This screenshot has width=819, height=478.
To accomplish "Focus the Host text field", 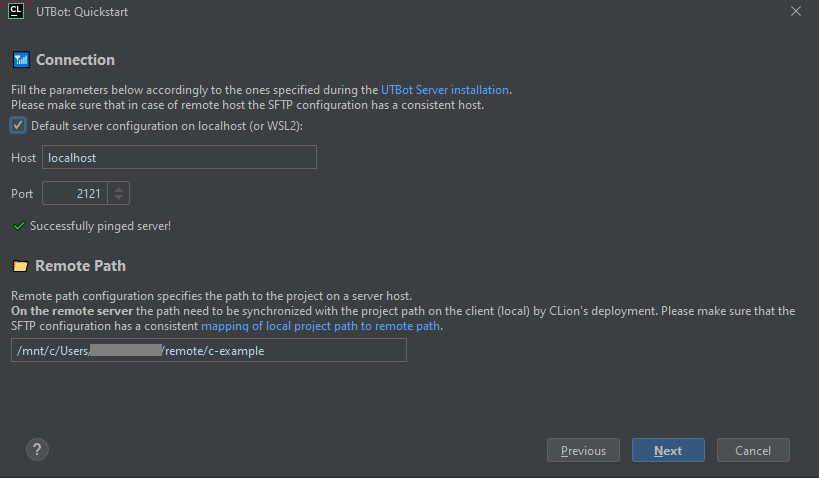I will [179, 158].
